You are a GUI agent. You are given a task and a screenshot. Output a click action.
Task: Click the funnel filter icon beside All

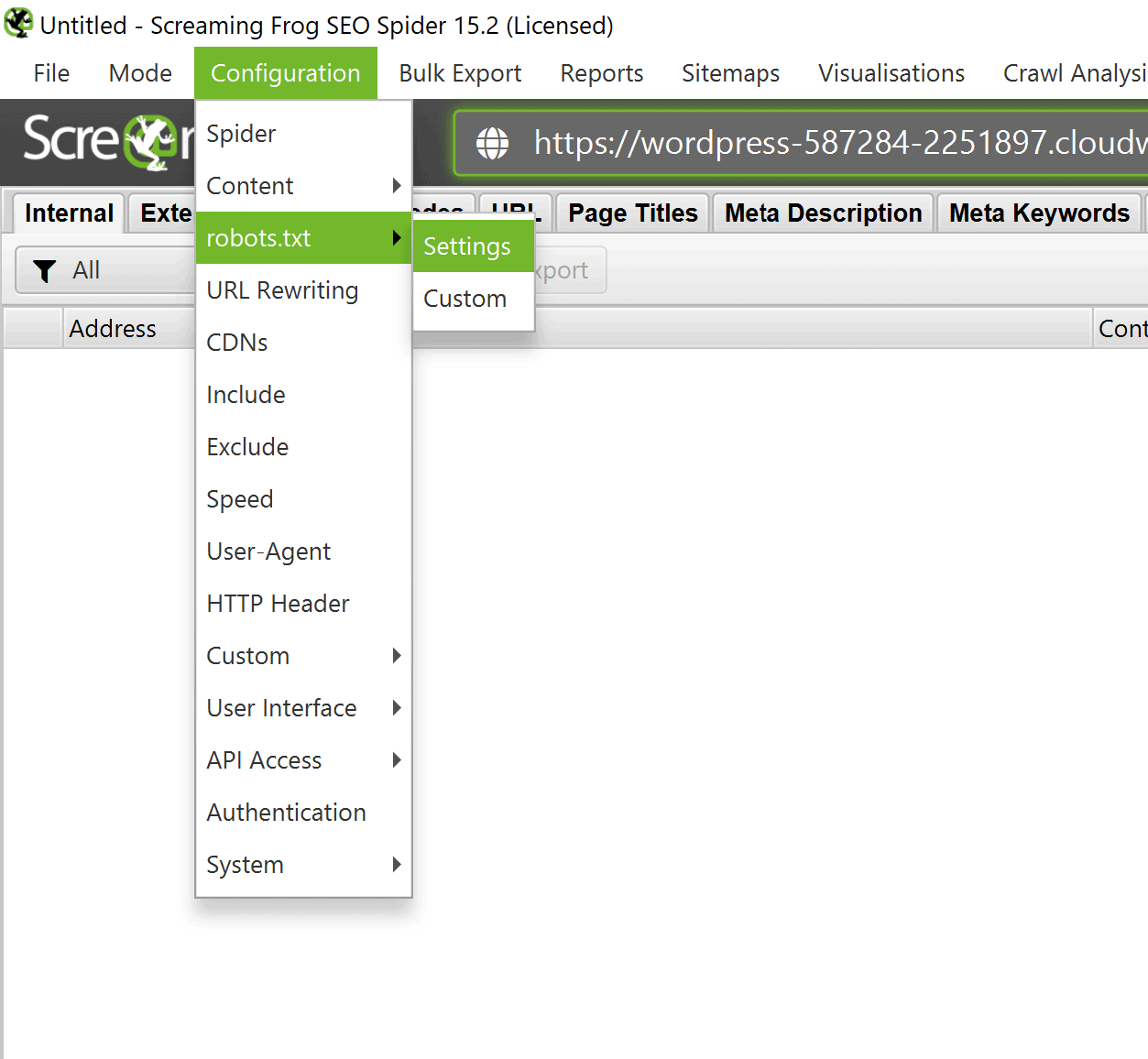point(44,271)
